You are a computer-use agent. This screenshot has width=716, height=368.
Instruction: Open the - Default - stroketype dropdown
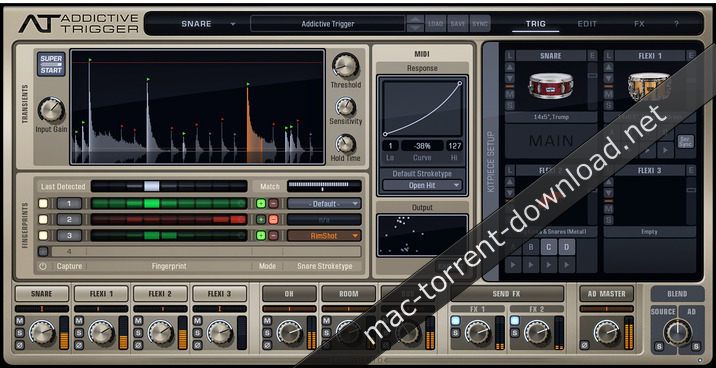324,204
